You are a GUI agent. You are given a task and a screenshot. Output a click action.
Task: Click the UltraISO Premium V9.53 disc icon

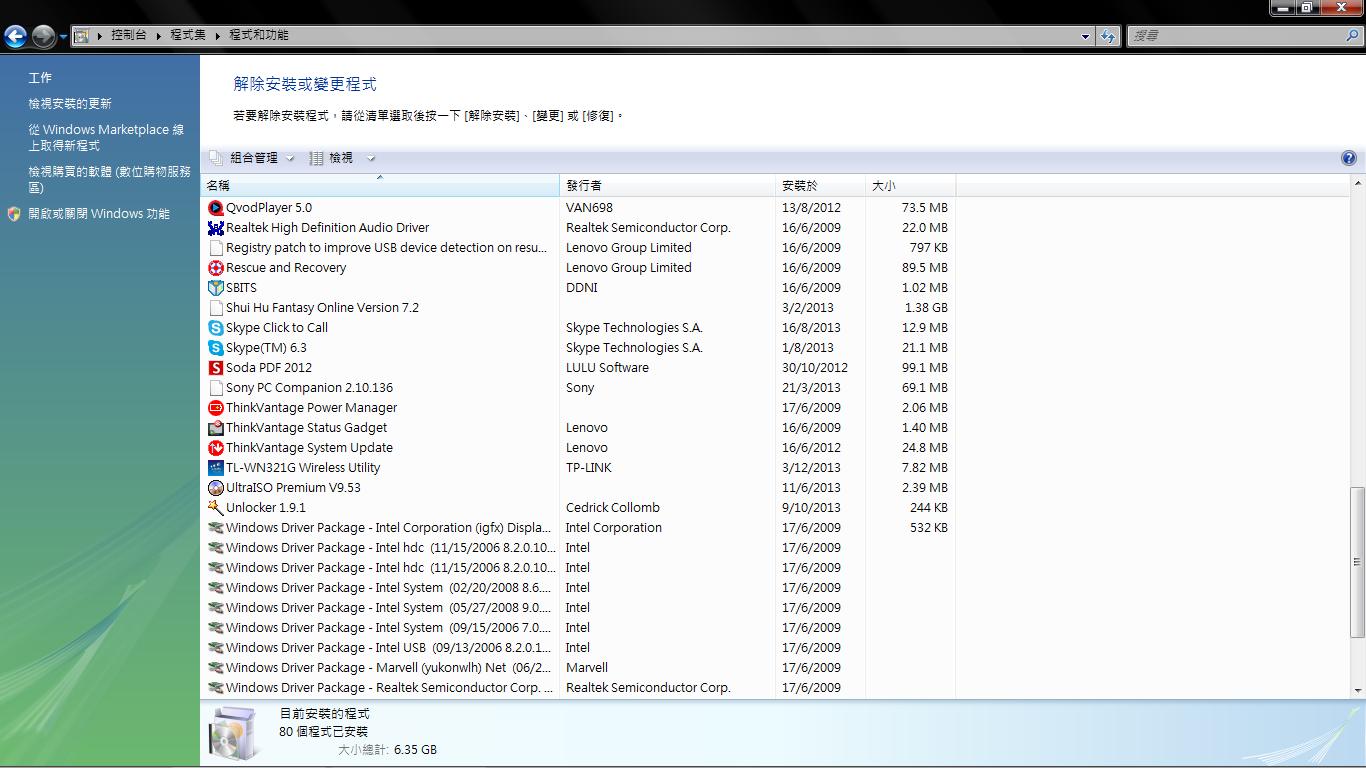pyautogui.click(x=215, y=488)
